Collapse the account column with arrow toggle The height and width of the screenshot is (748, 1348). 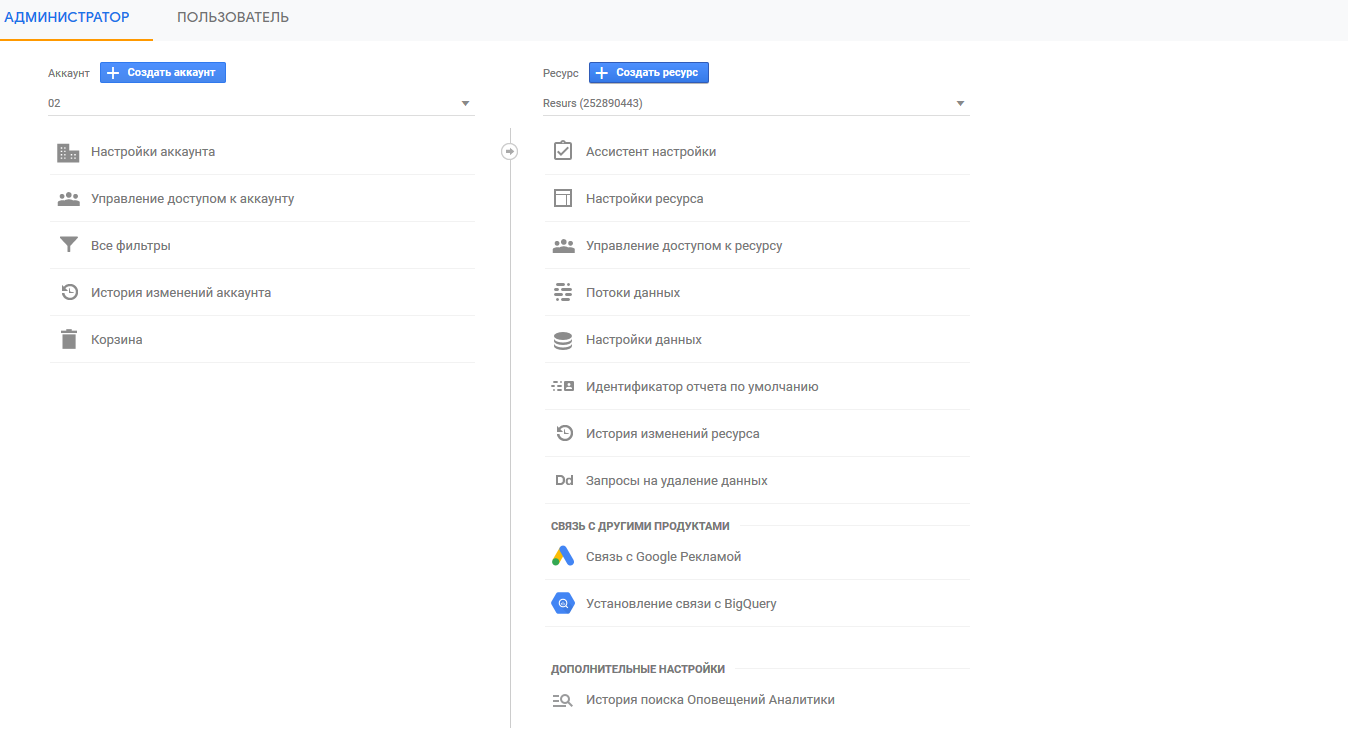click(510, 151)
